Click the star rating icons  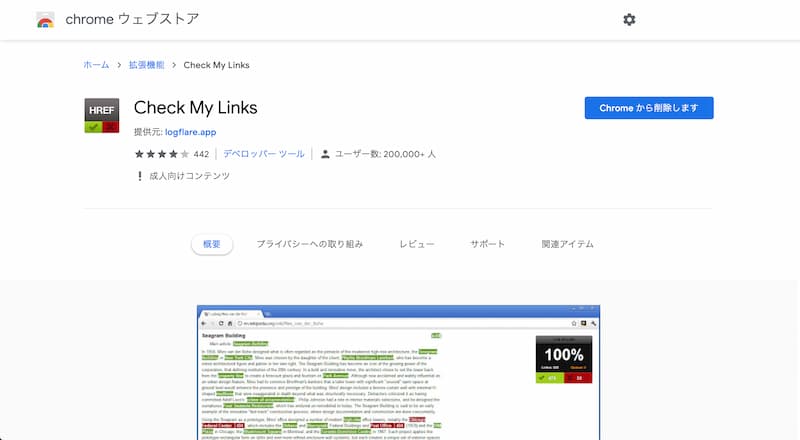click(x=161, y=154)
